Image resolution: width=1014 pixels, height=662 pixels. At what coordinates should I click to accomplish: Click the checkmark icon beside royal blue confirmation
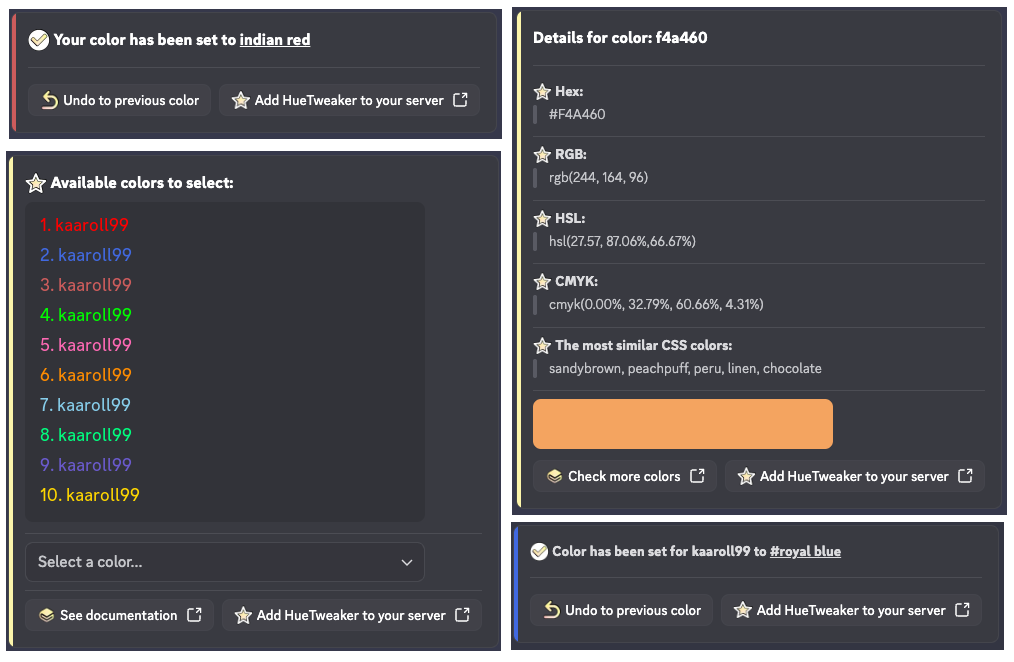[x=539, y=551]
